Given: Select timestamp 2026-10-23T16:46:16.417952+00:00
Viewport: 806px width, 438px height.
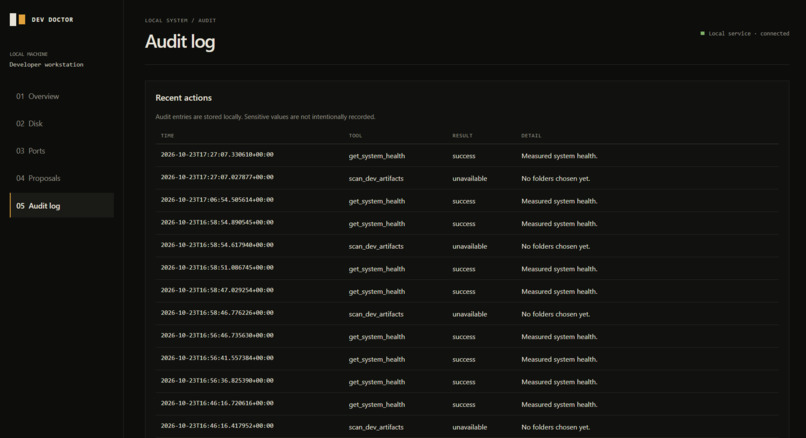Looking at the screenshot, I should pyautogui.click(x=217, y=426).
